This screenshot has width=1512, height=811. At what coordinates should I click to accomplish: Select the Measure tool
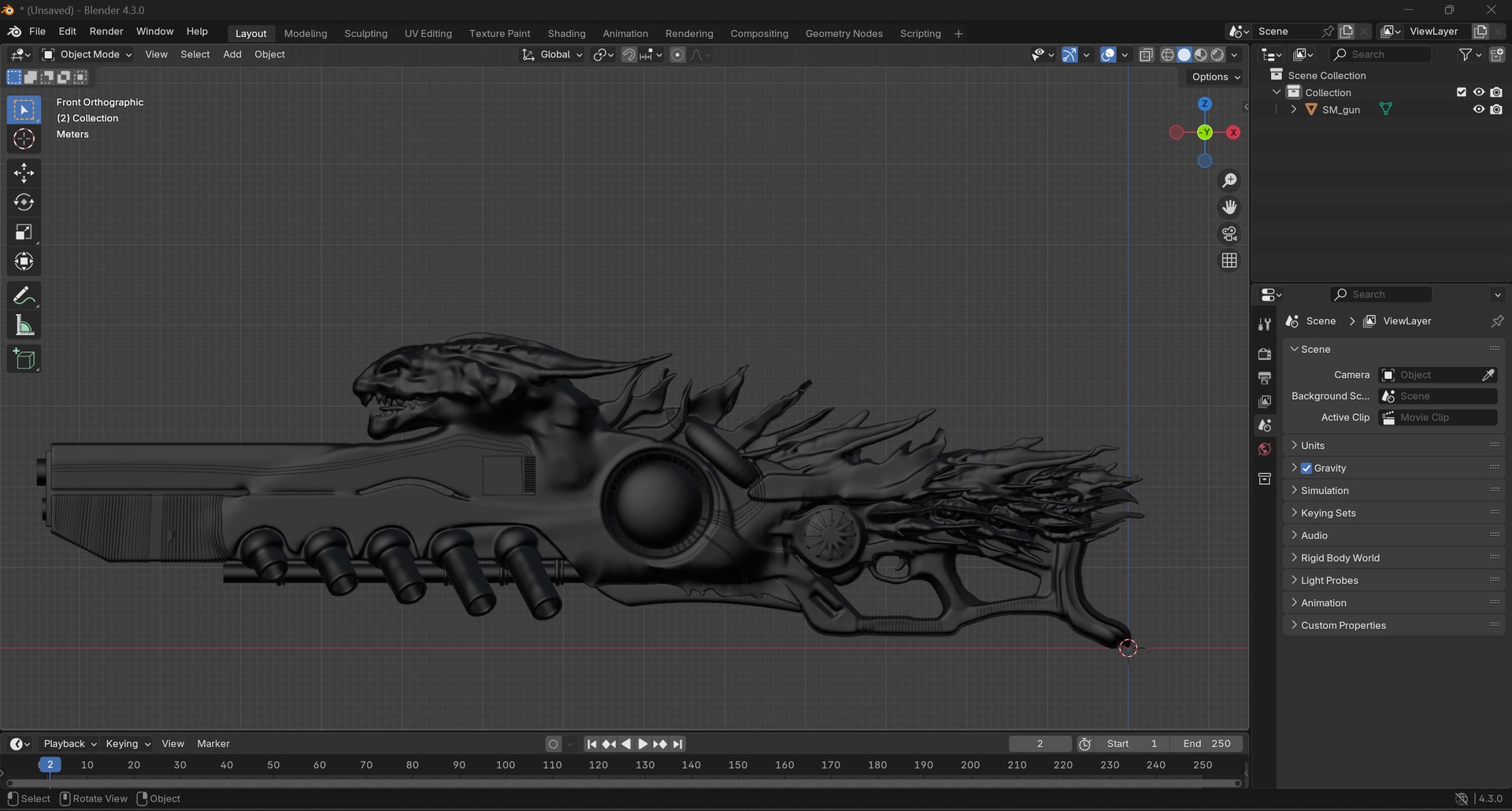pos(24,325)
